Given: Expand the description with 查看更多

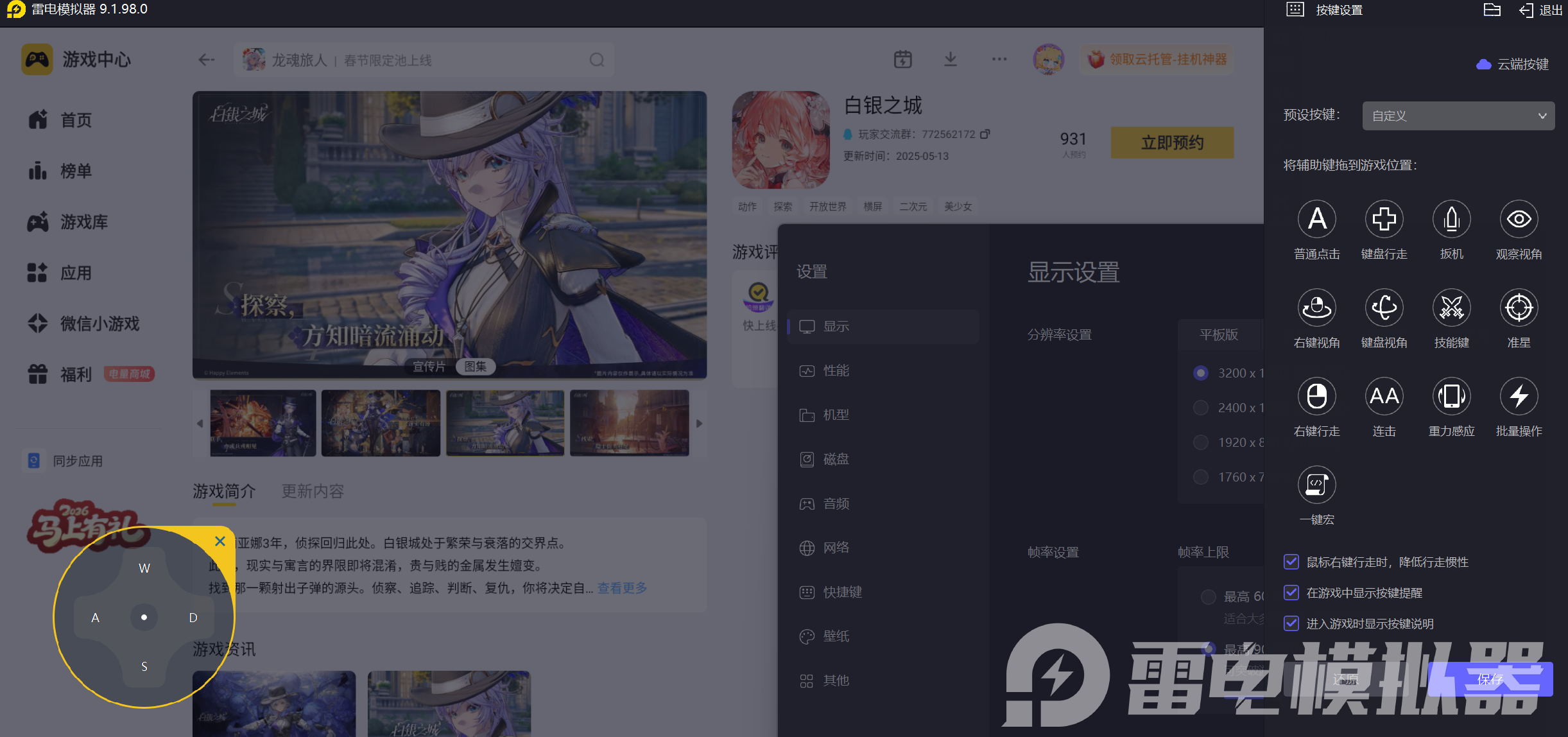Looking at the screenshot, I should click(x=622, y=588).
